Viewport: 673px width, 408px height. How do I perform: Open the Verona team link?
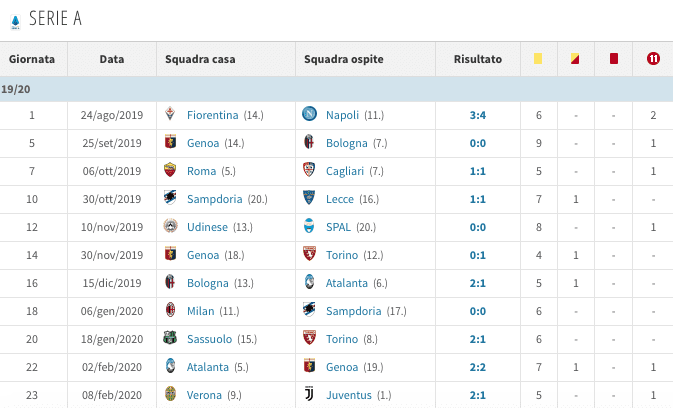click(x=205, y=394)
